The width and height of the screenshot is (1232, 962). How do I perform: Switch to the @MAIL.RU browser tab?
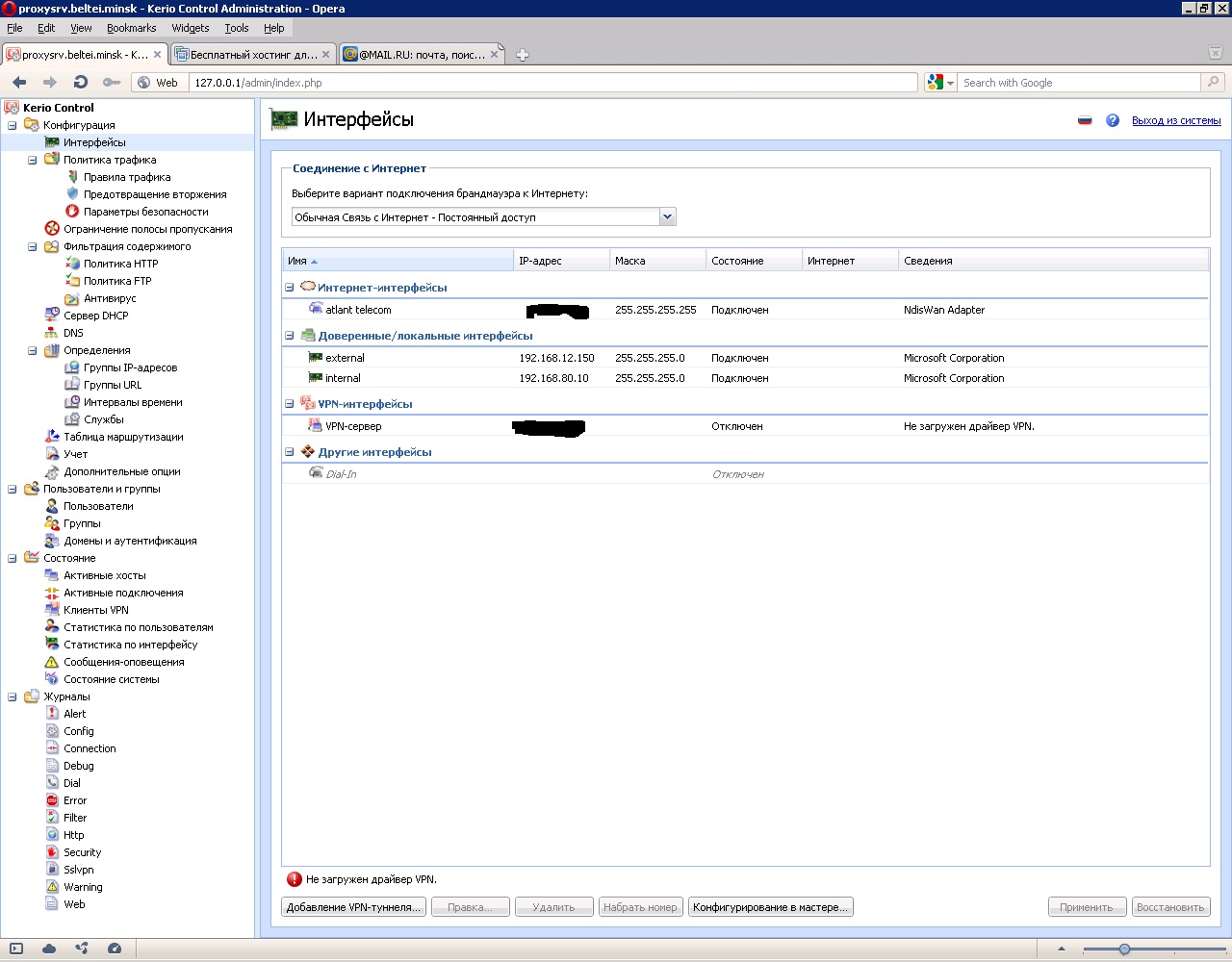[x=423, y=55]
